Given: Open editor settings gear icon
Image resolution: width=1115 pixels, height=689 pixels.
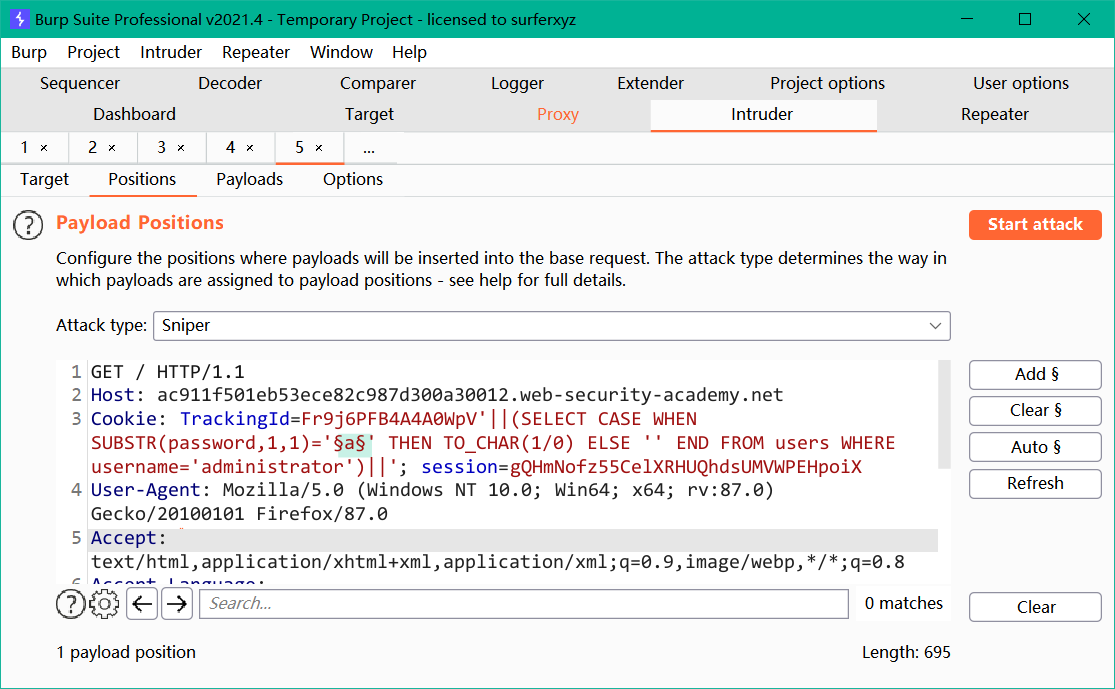Looking at the screenshot, I should (105, 604).
